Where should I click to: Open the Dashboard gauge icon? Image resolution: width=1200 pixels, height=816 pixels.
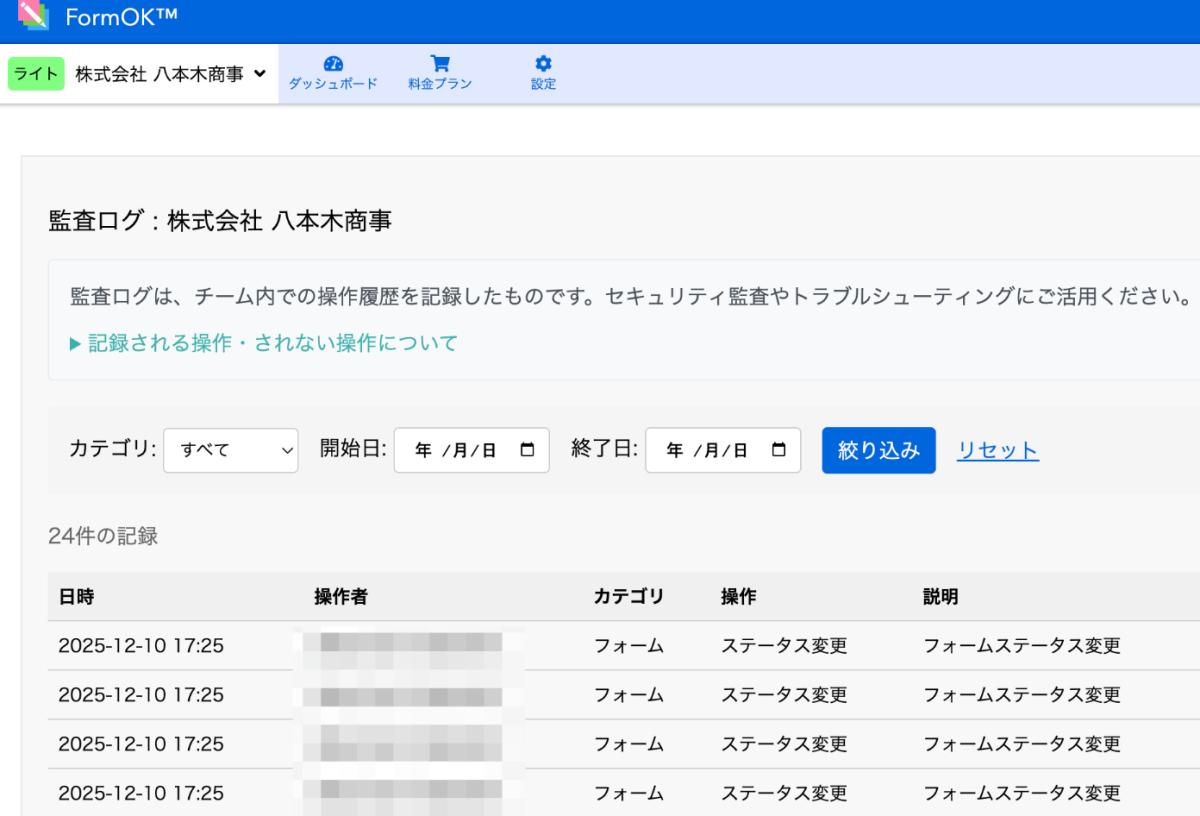click(x=333, y=62)
